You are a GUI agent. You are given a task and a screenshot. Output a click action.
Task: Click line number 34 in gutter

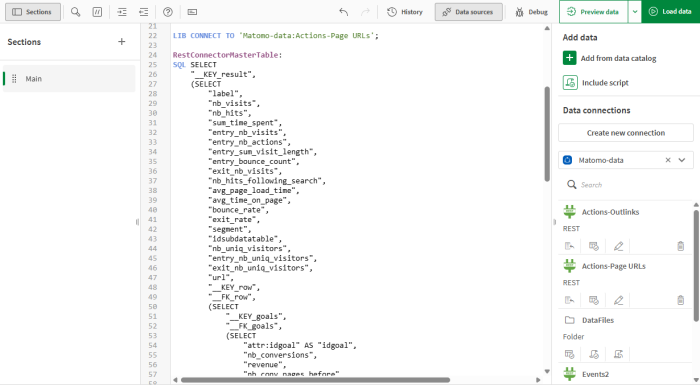(x=153, y=152)
